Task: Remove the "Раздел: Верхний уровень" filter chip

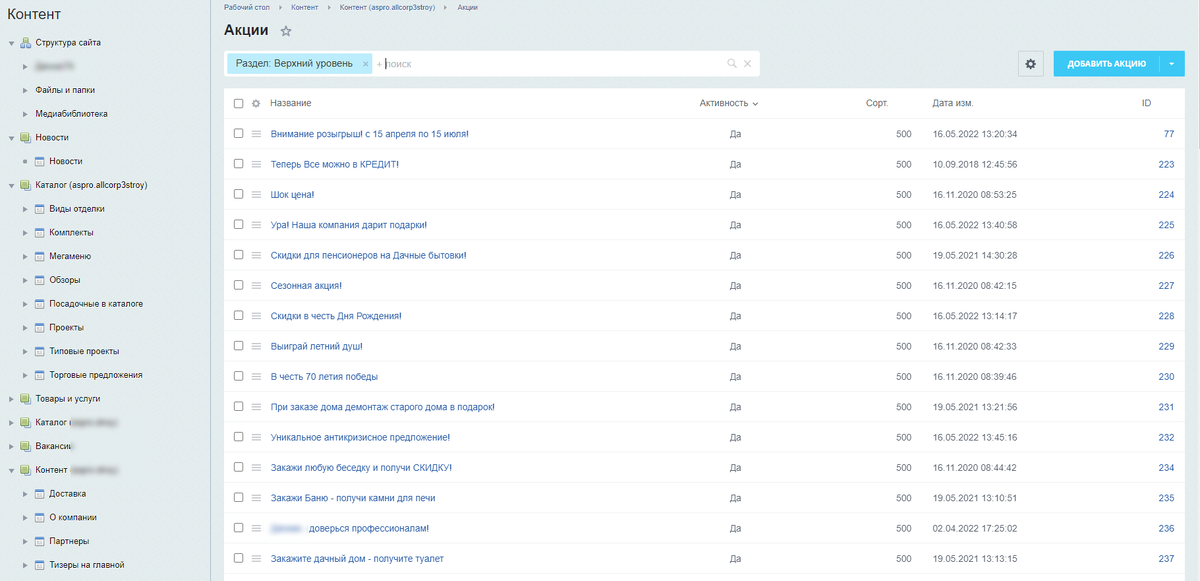Action: pos(366,64)
